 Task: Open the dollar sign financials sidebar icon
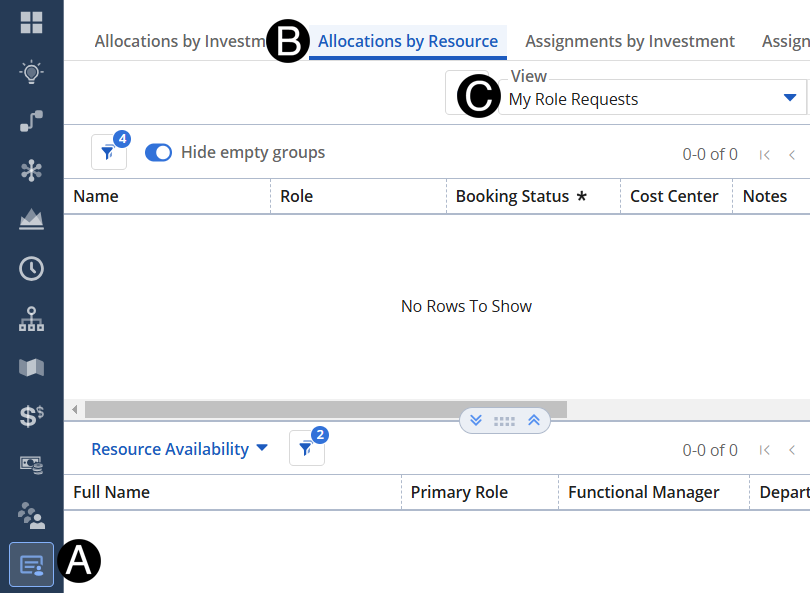pos(31,416)
